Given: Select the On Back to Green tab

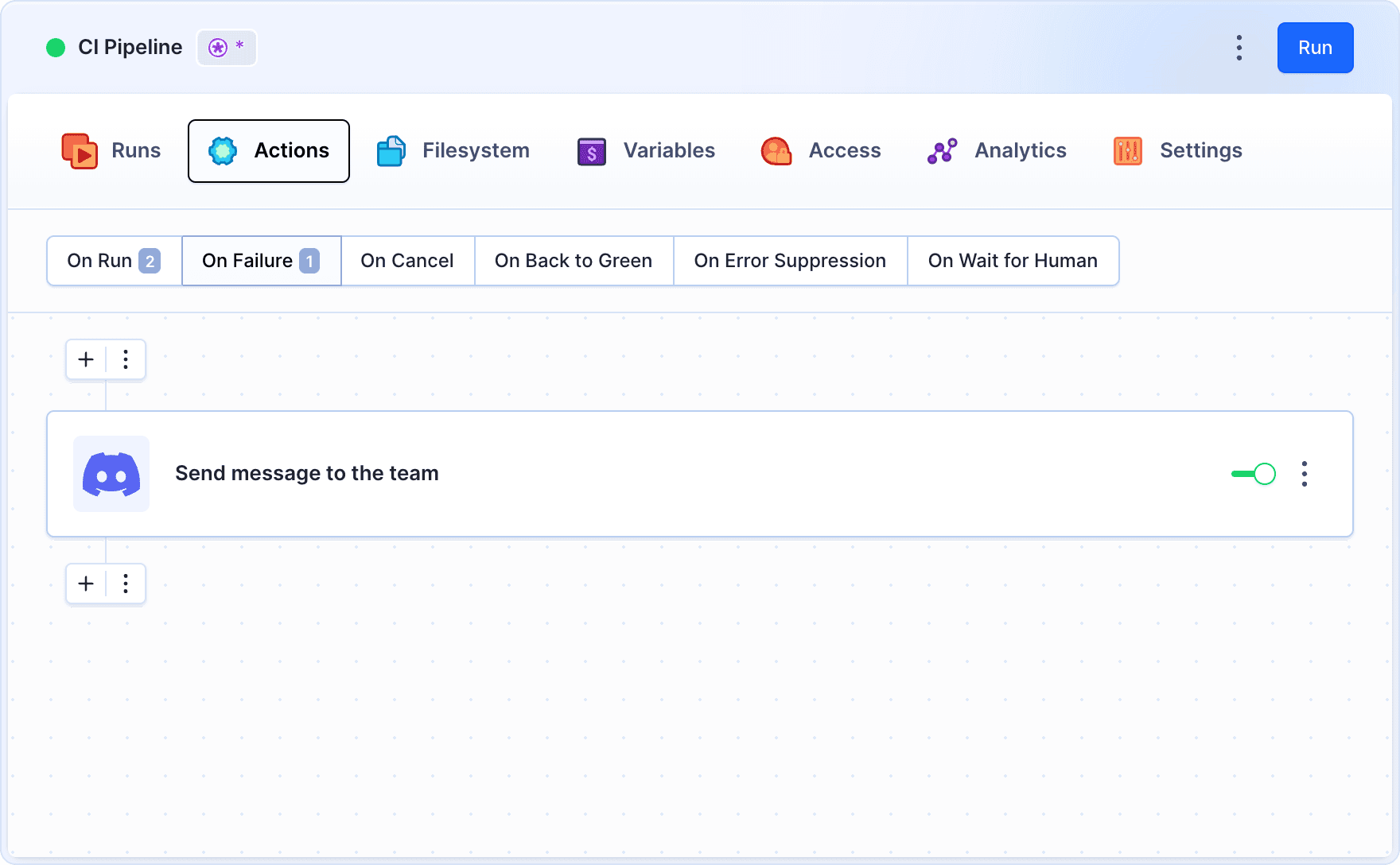Looking at the screenshot, I should pyautogui.click(x=573, y=261).
